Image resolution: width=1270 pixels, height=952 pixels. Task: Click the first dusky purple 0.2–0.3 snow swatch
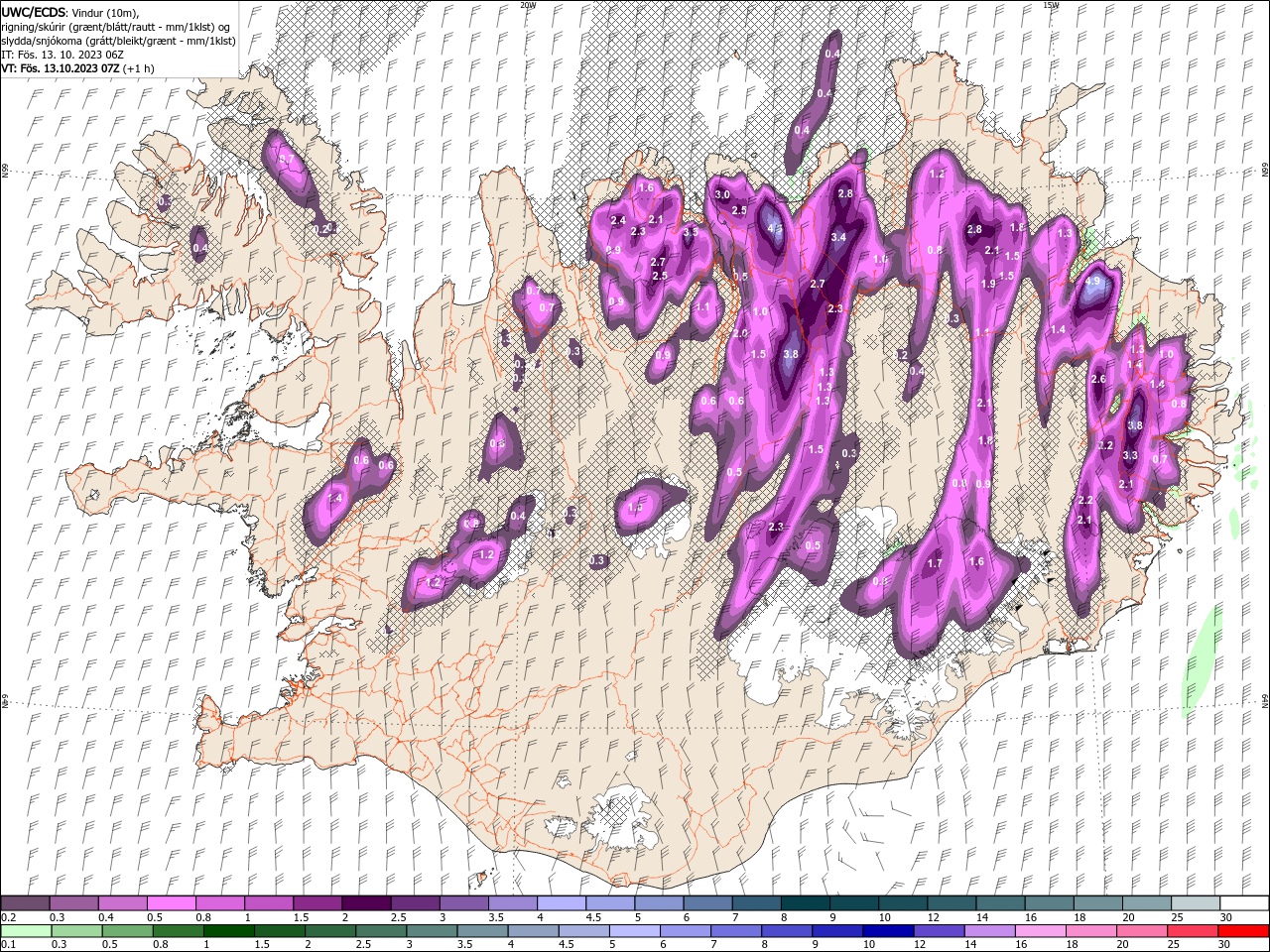point(26,903)
